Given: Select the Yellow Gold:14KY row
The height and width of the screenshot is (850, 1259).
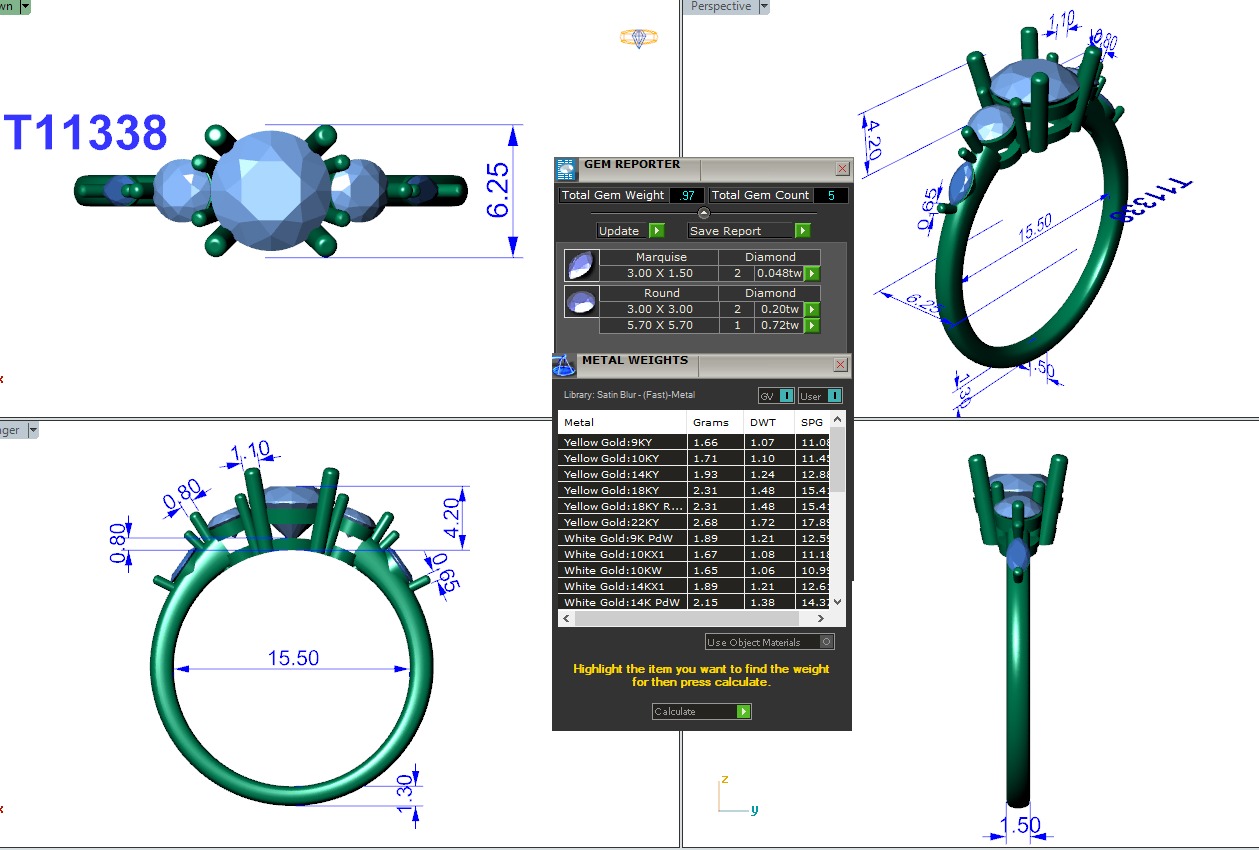Looking at the screenshot, I should [622, 474].
